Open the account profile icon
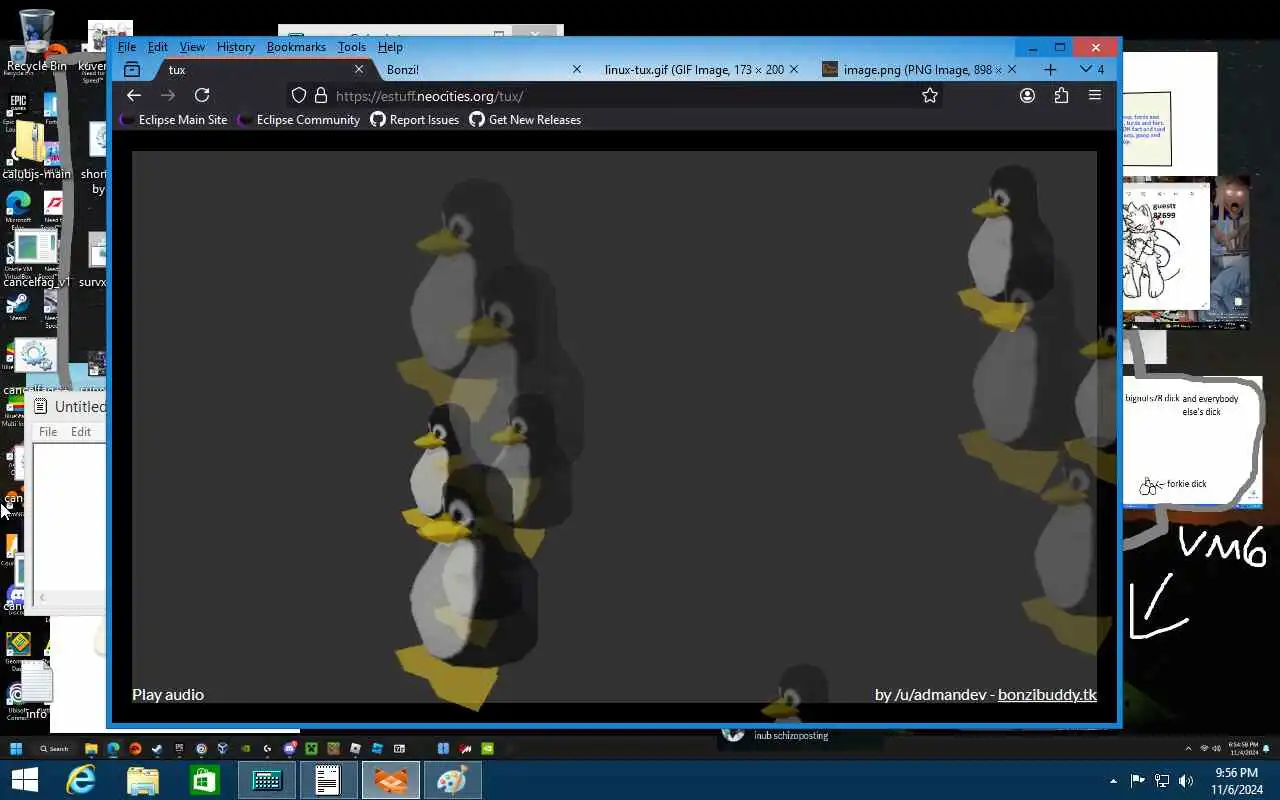 tap(1027, 95)
